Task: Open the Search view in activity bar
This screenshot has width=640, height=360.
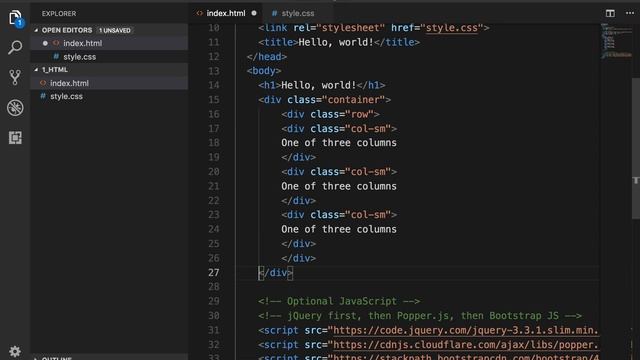Action: tap(15, 47)
